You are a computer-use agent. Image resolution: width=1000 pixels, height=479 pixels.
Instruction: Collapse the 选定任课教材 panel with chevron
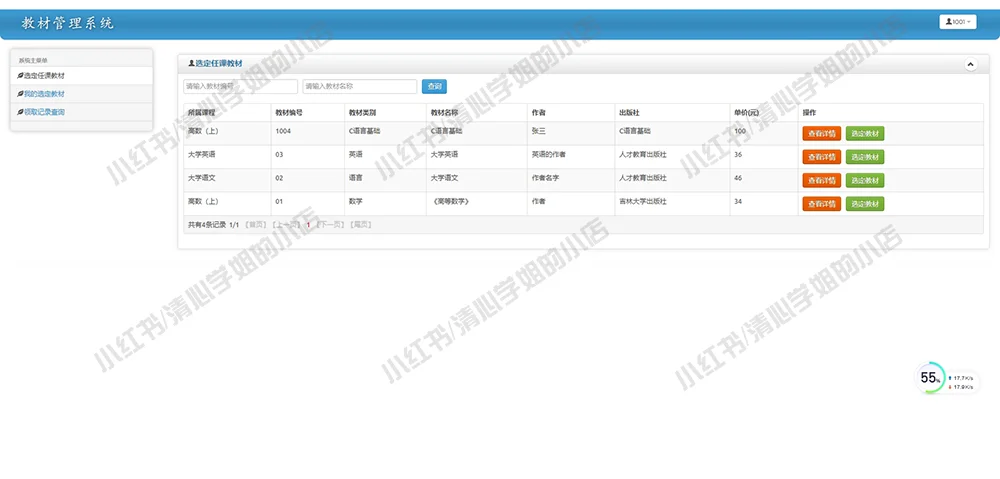970,64
